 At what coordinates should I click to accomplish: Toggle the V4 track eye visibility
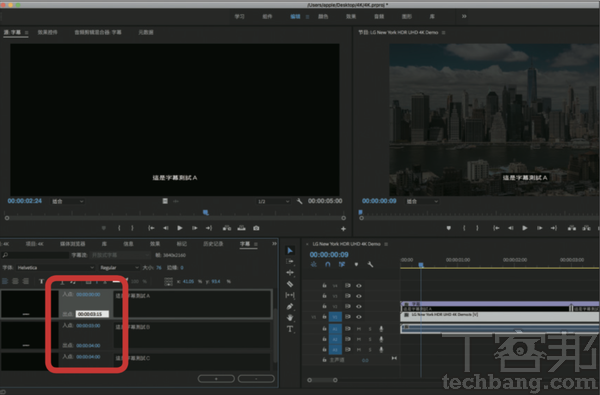(359, 286)
